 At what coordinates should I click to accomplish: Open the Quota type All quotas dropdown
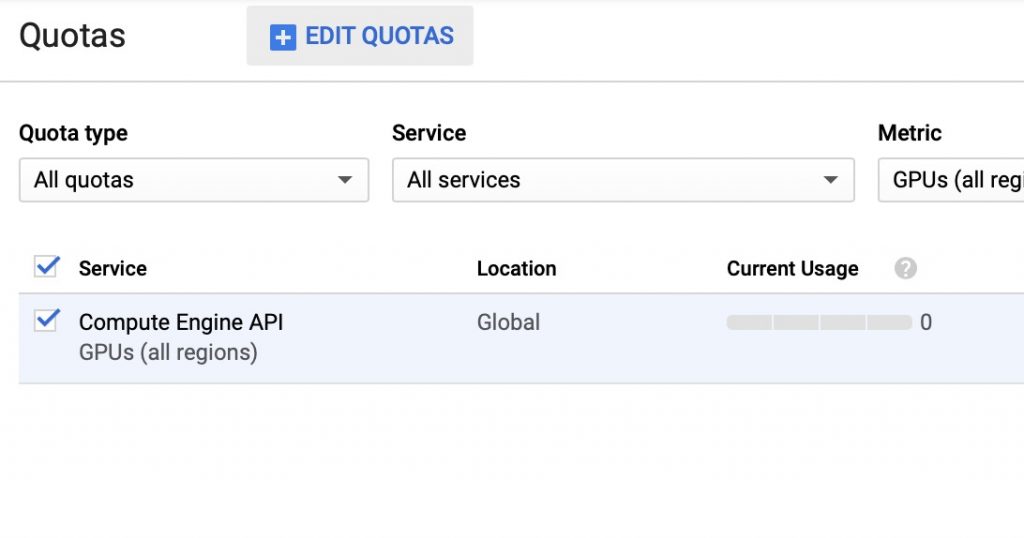[194, 180]
